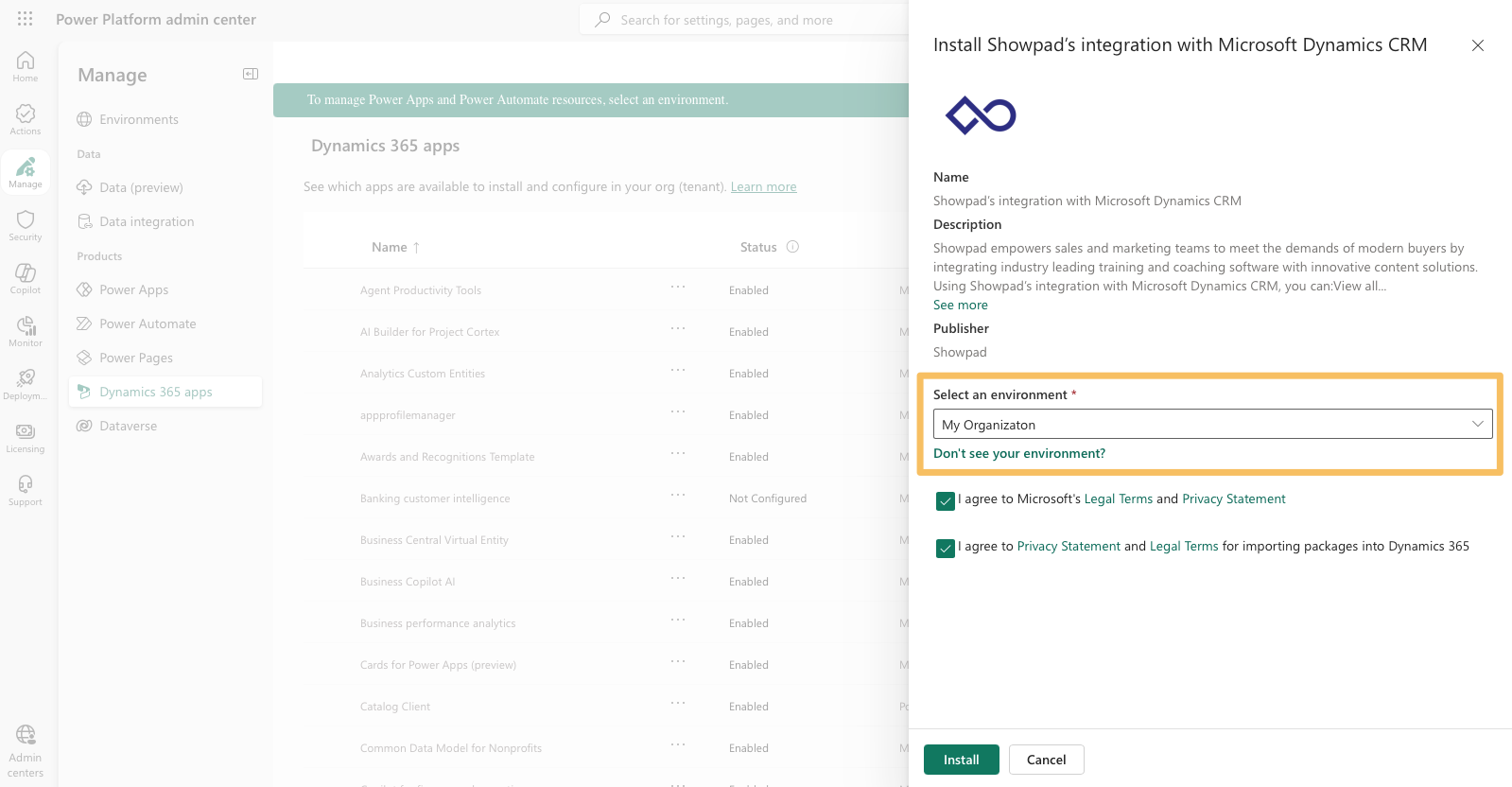Open Power Automate in Manage menu
This screenshot has height=787, width=1512.
[x=148, y=324]
